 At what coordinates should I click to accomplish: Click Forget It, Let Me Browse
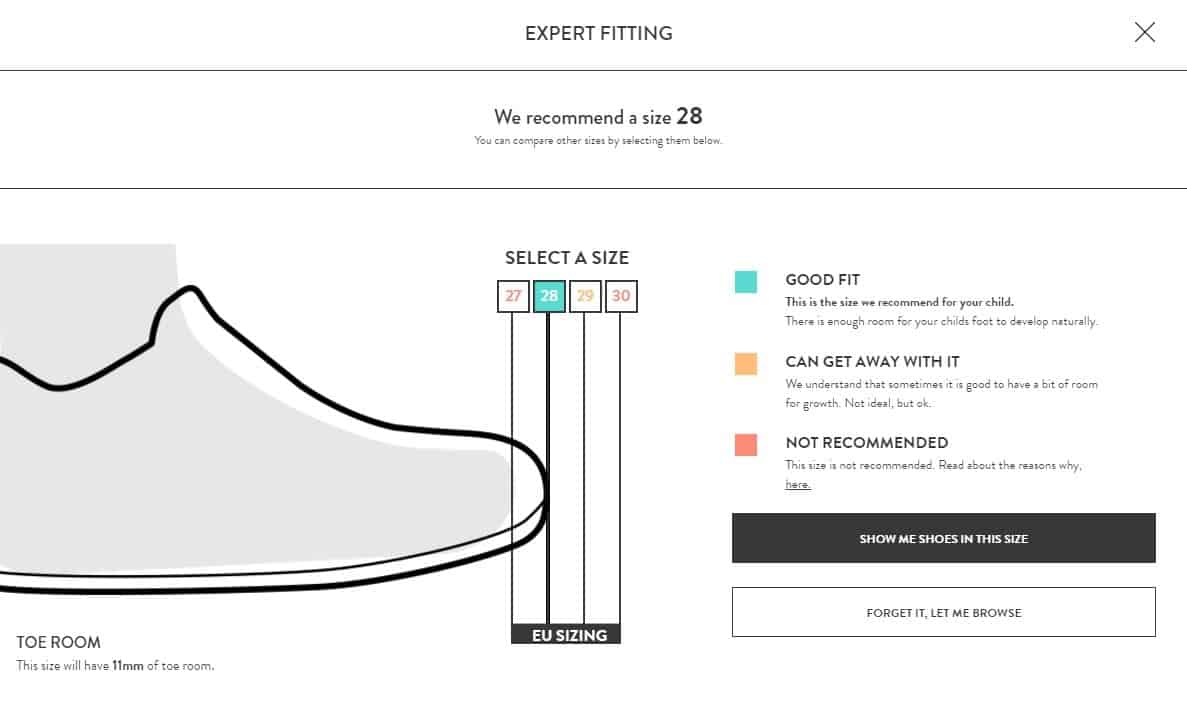(x=943, y=612)
